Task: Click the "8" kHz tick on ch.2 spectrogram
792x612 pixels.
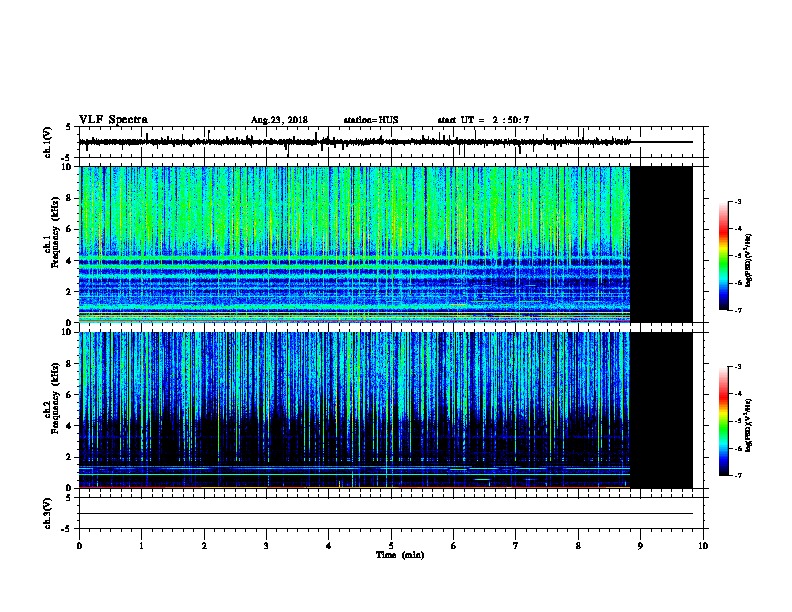Action: pos(71,364)
